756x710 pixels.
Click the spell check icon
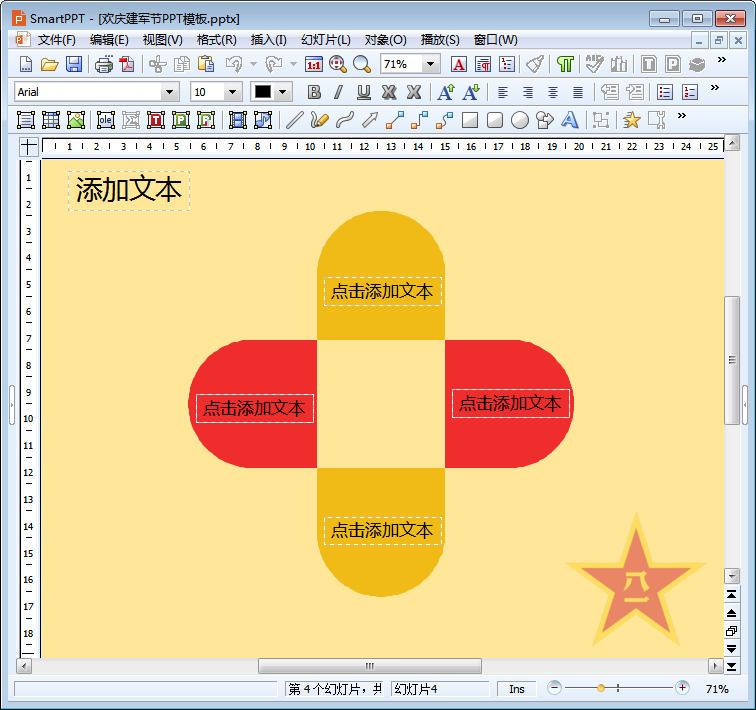(x=594, y=64)
